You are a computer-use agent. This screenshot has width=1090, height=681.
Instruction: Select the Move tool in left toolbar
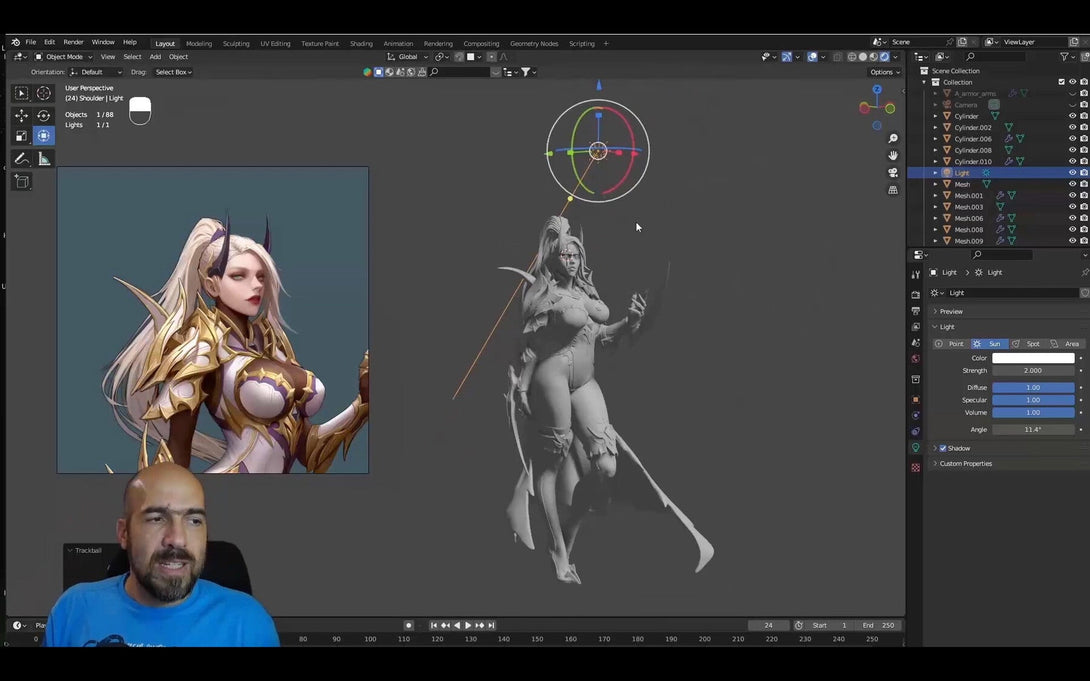pos(22,115)
